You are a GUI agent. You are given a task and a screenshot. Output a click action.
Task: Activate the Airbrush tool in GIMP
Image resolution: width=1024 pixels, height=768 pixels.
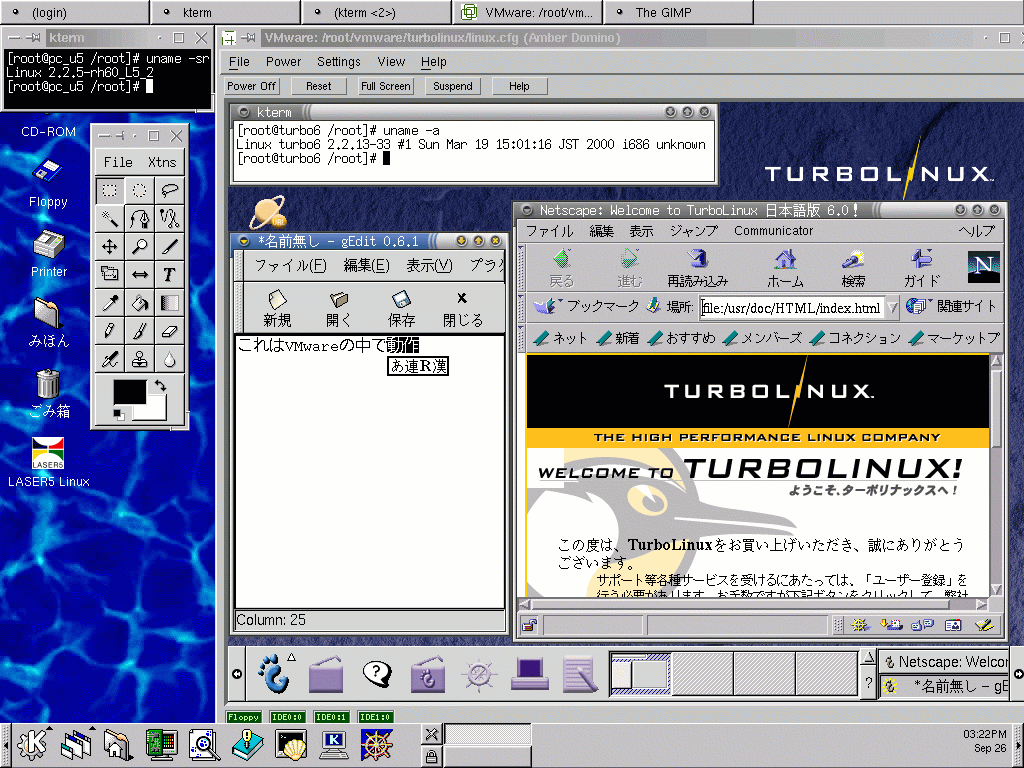pyautogui.click(x=109, y=359)
